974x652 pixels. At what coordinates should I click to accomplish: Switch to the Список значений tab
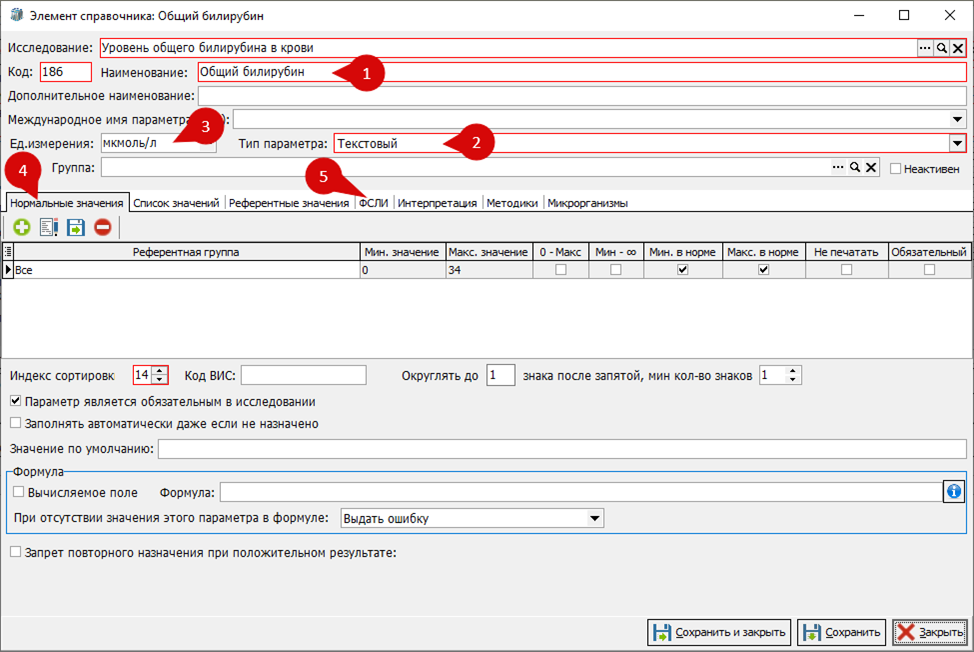point(176,203)
